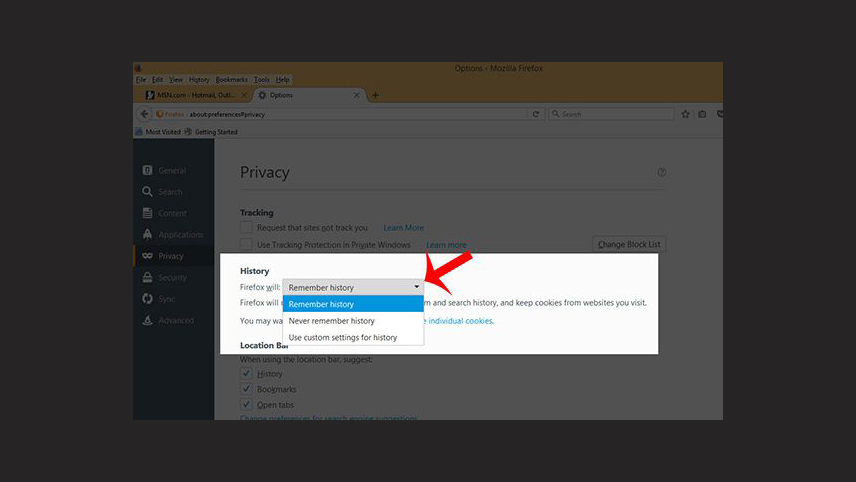The image size is (856, 482).
Task: Reload the page with the refresh icon
Action: 536,114
